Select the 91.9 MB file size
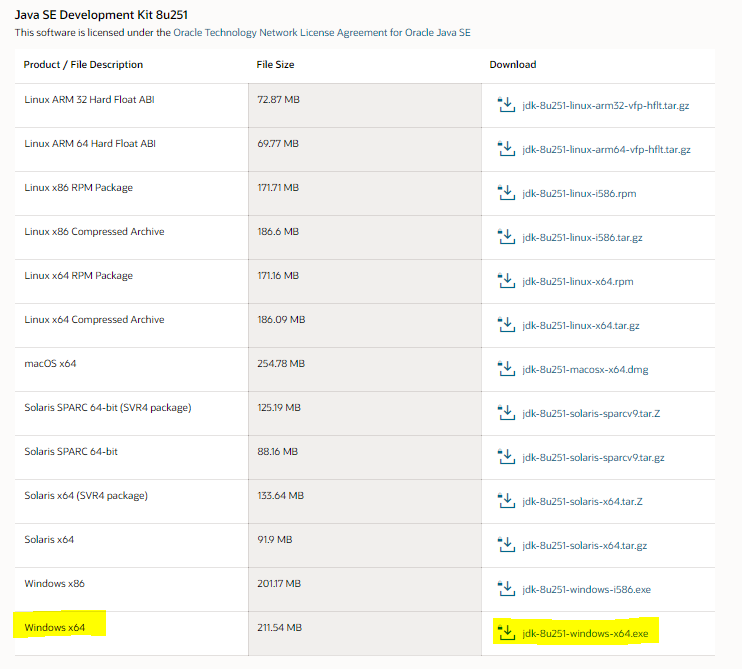The width and height of the screenshot is (742, 669). (x=275, y=539)
